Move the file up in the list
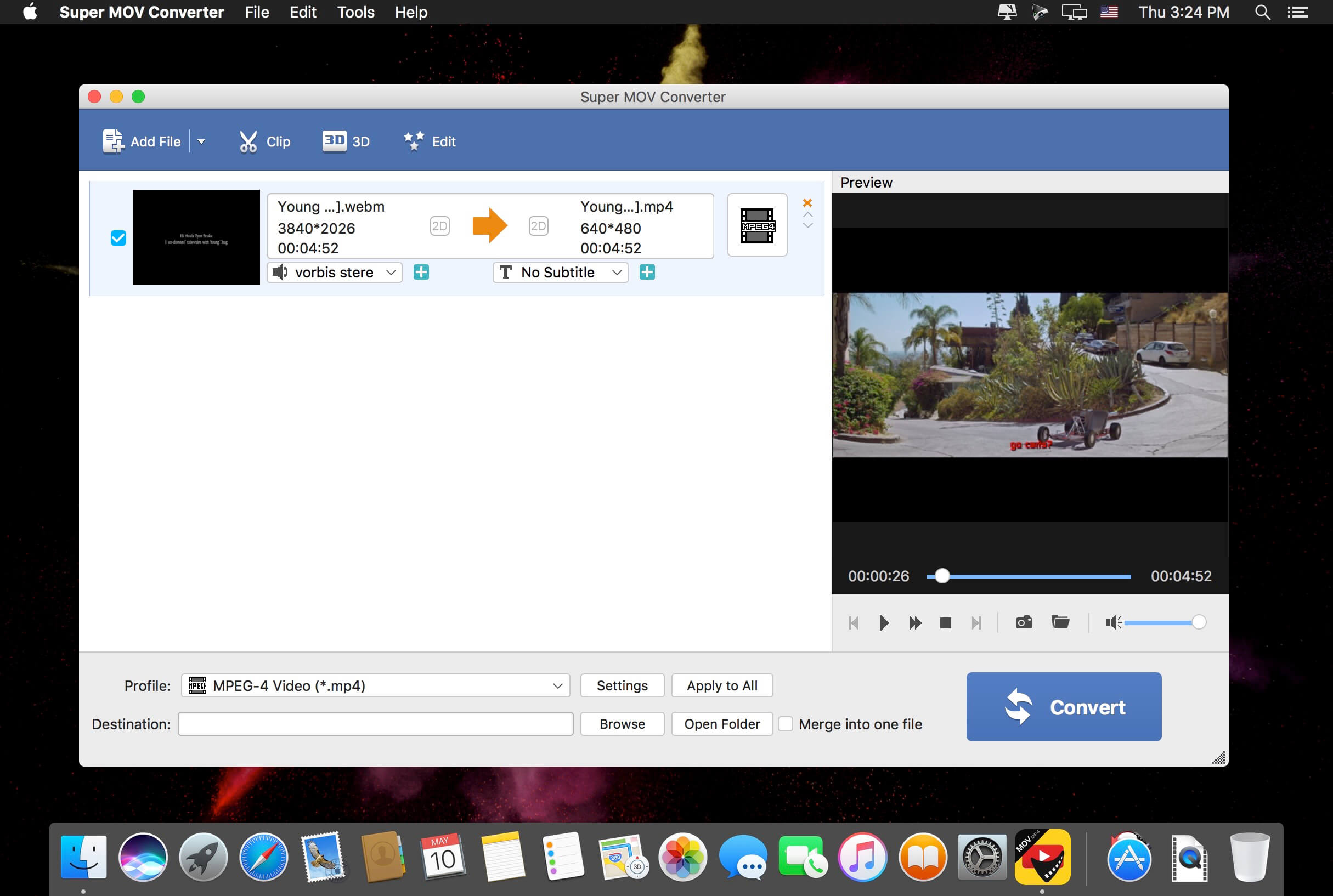Image resolution: width=1333 pixels, height=896 pixels. click(807, 214)
